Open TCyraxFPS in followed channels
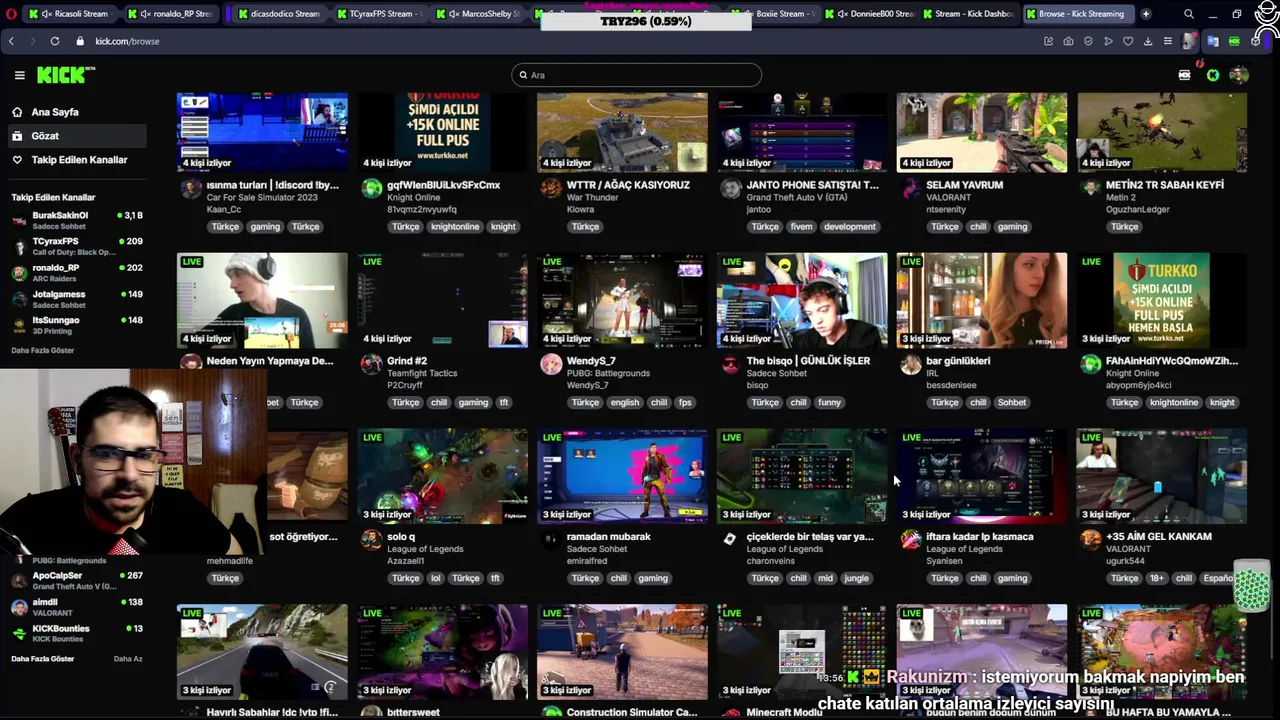The height and width of the screenshot is (720, 1280). 78,246
